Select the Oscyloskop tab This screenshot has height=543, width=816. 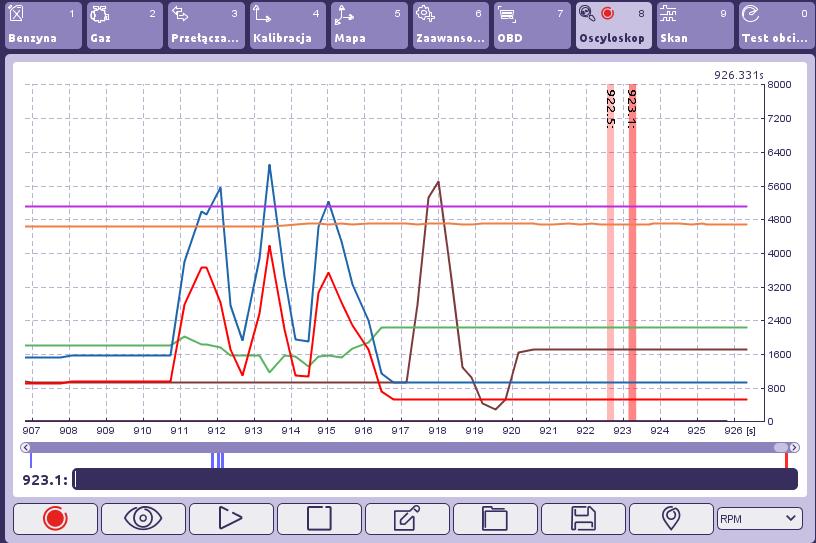[614, 25]
